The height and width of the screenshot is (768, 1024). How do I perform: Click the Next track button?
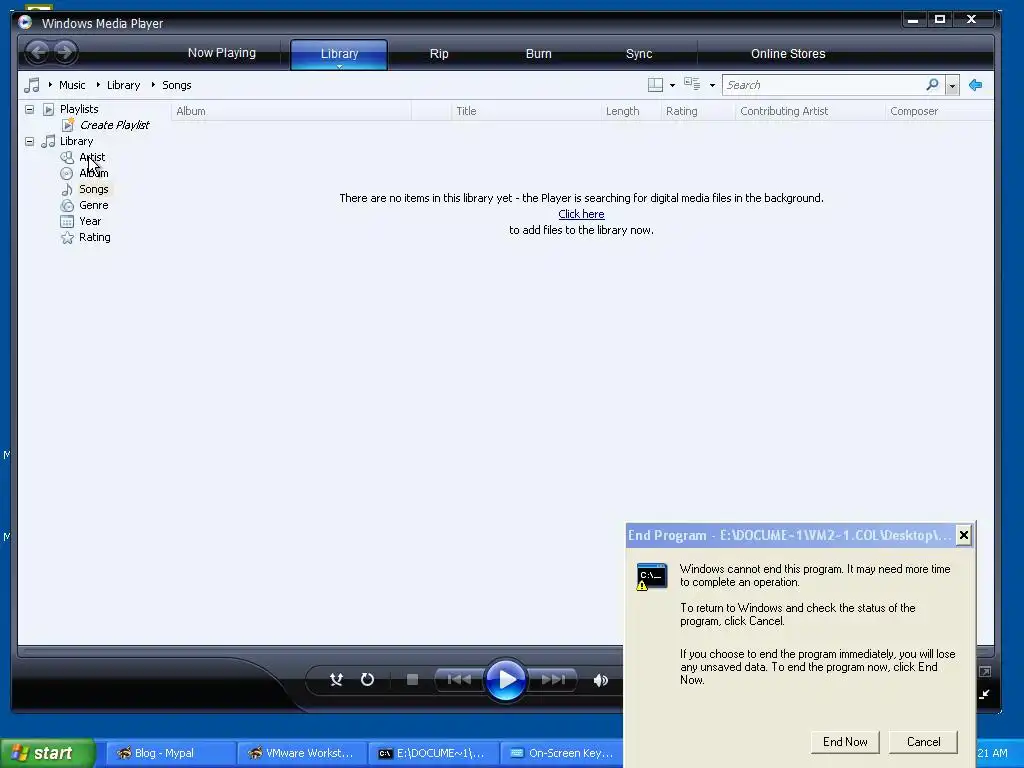(x=552, y=680)
